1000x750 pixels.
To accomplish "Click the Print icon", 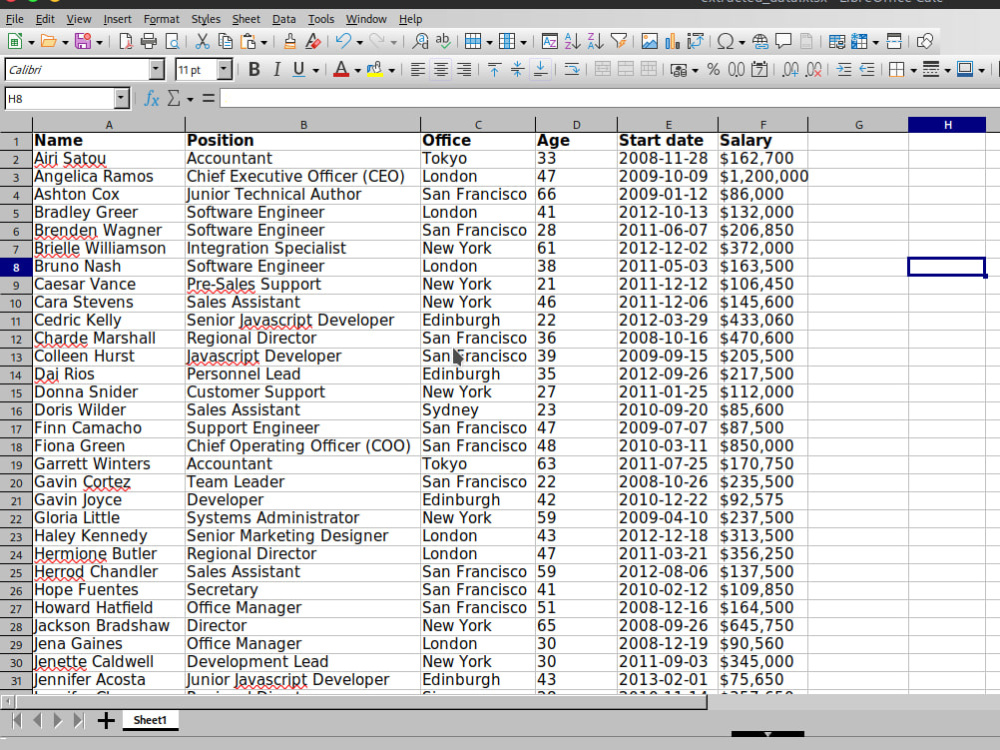I will coord(149,42).
